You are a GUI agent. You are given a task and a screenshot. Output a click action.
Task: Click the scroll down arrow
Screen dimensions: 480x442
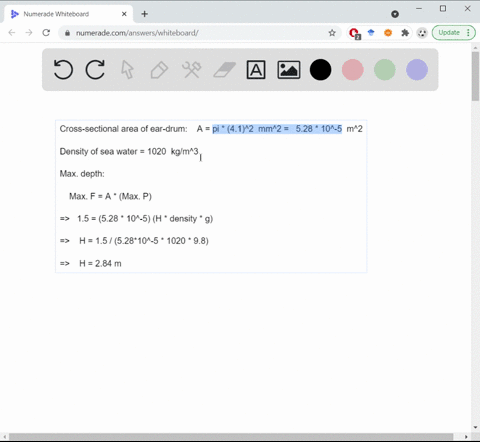(475, 427)
